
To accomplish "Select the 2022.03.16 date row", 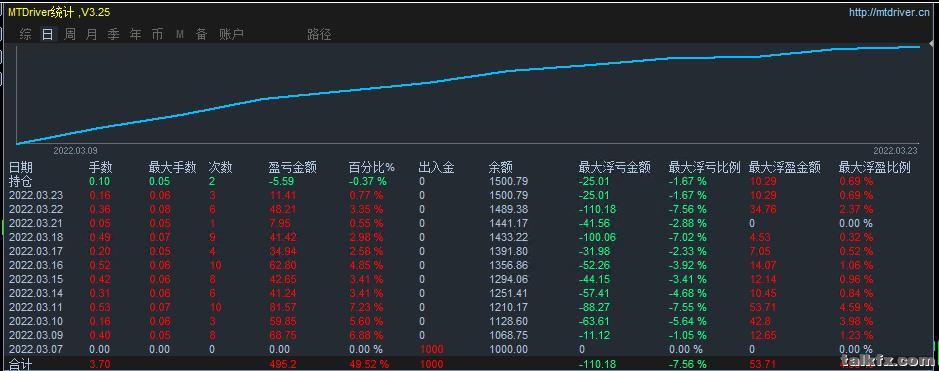I will [x=36, y=265].
